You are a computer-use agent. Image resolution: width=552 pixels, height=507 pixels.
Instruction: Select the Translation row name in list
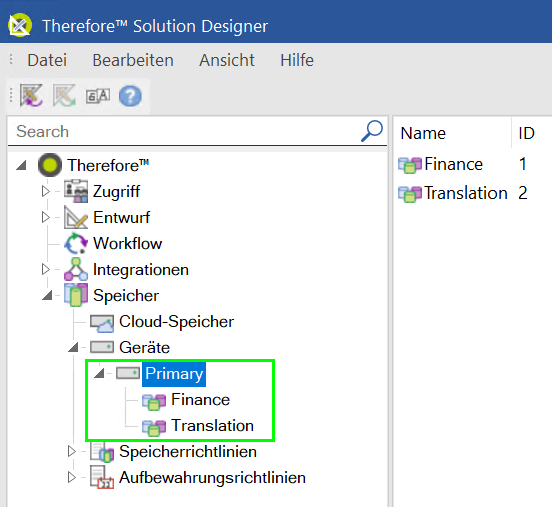466,193
